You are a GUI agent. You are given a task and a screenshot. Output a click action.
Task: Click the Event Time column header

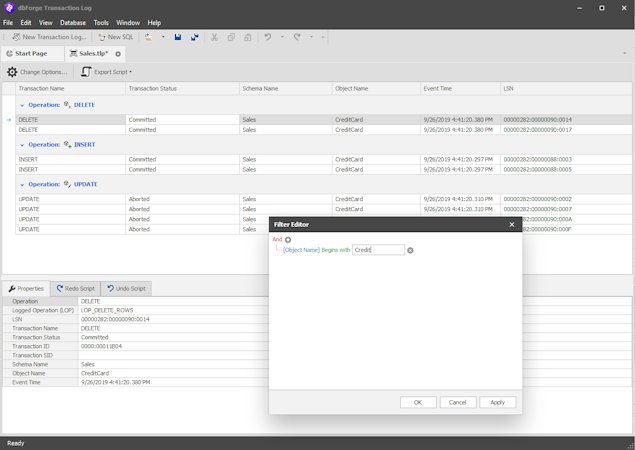point(460,88)
